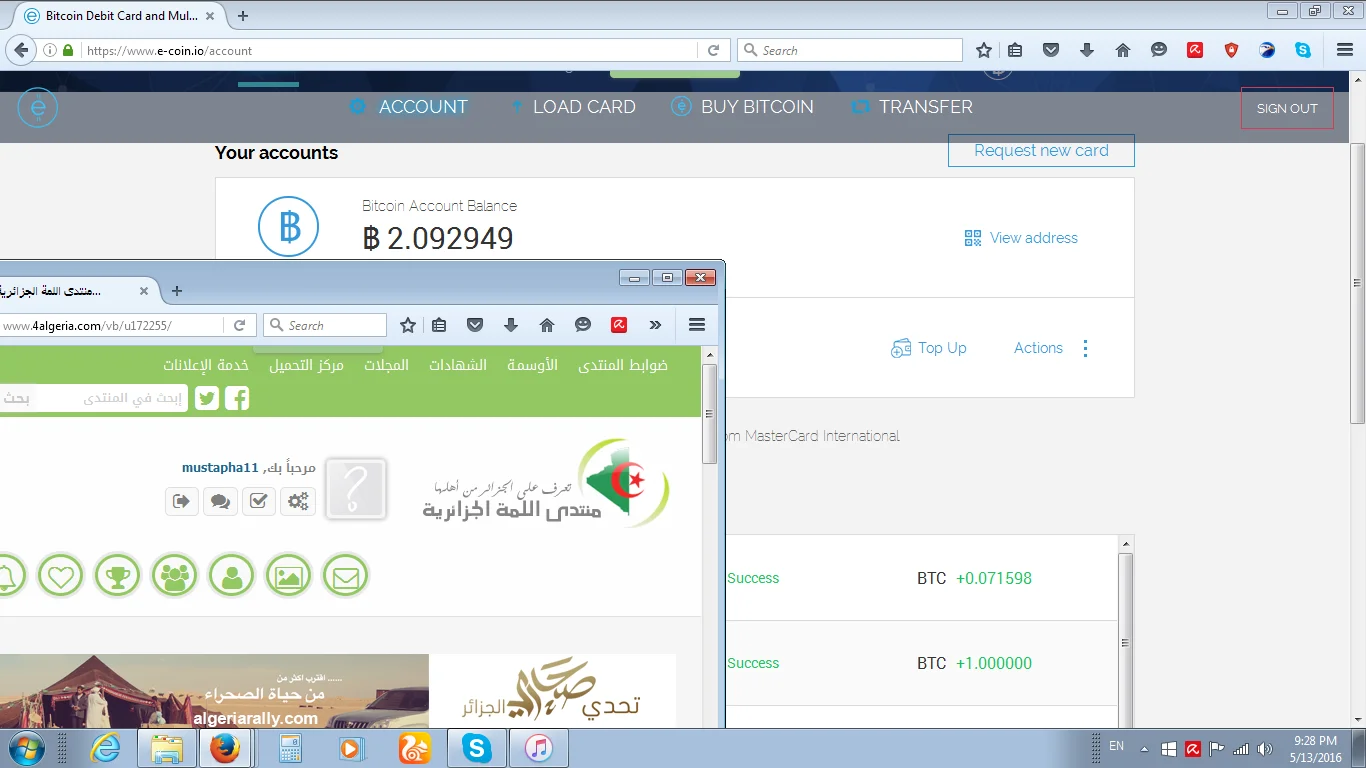Viewport: 1366px width, 768px height.
Task: Switch to BUY BITCOIN tab
Action: pyautogui.click(x=756, y=107)
